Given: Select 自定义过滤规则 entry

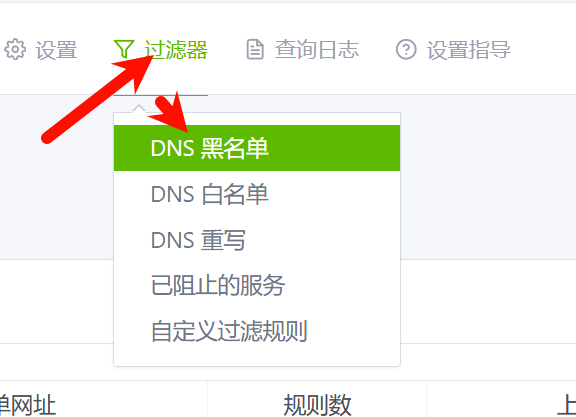Looking at the screenshot, I should click(257, 331).
